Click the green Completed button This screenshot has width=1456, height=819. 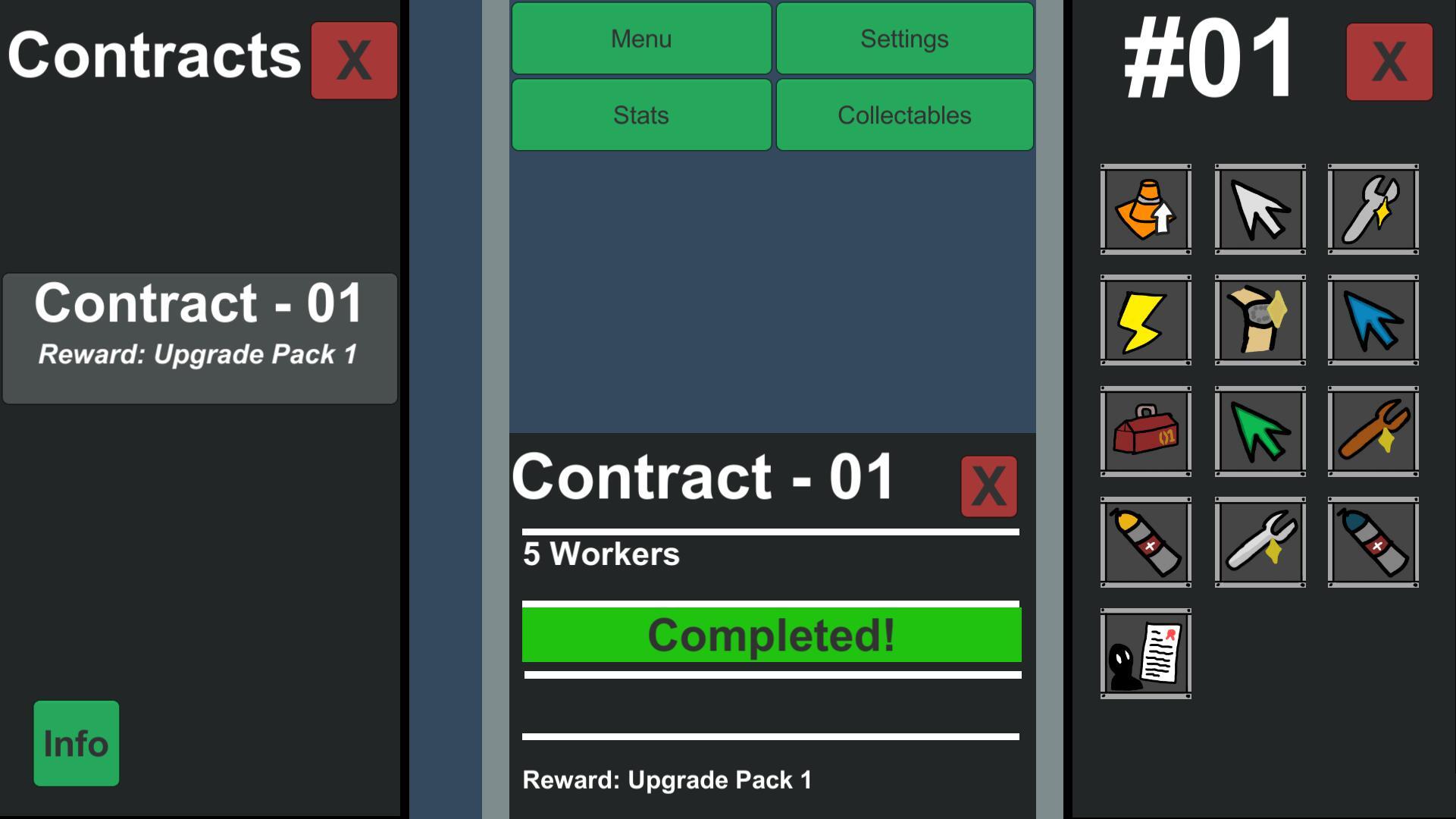(771, 635)
